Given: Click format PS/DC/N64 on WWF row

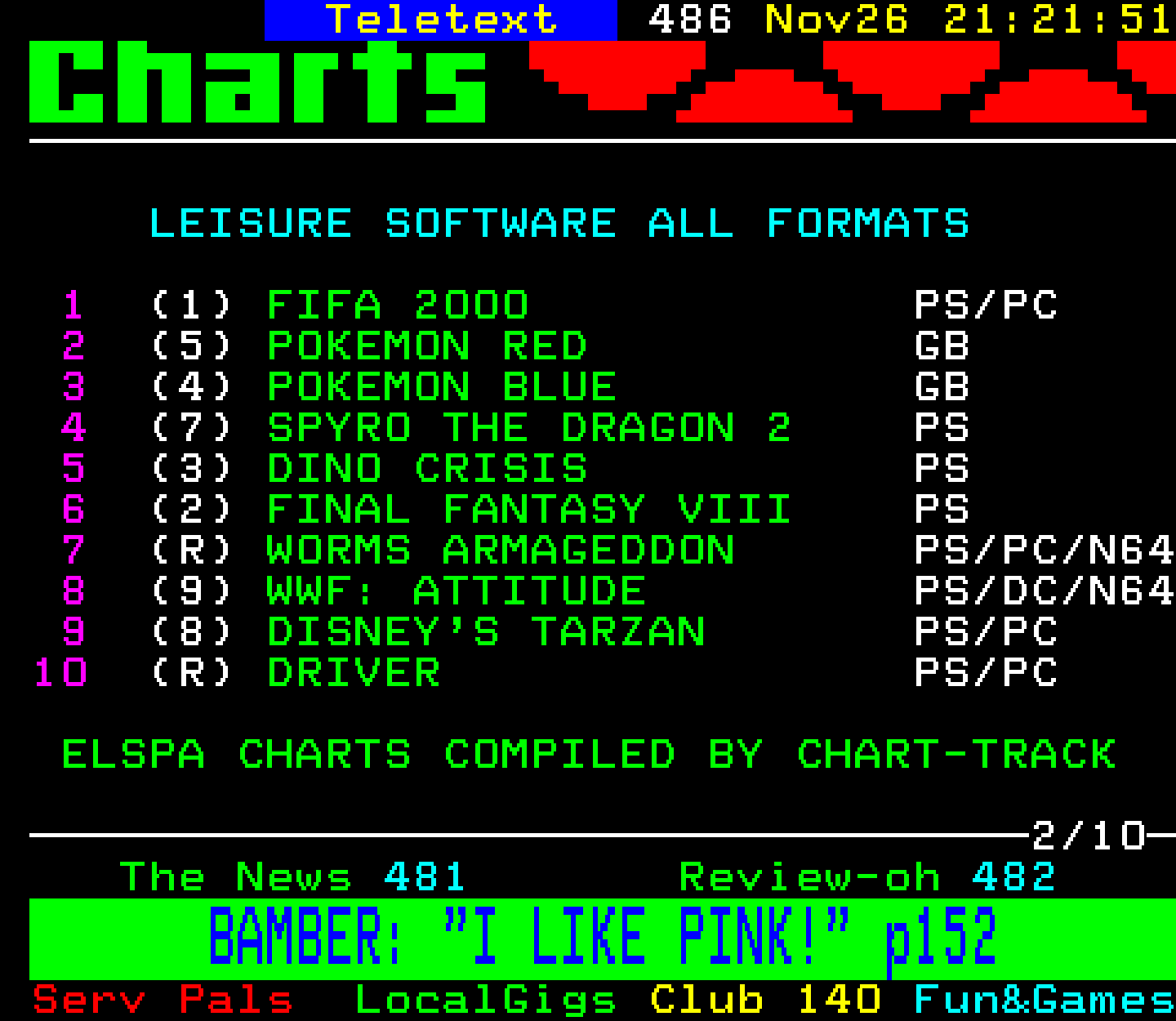Looking at the screenshot, I should (1045, 591).
